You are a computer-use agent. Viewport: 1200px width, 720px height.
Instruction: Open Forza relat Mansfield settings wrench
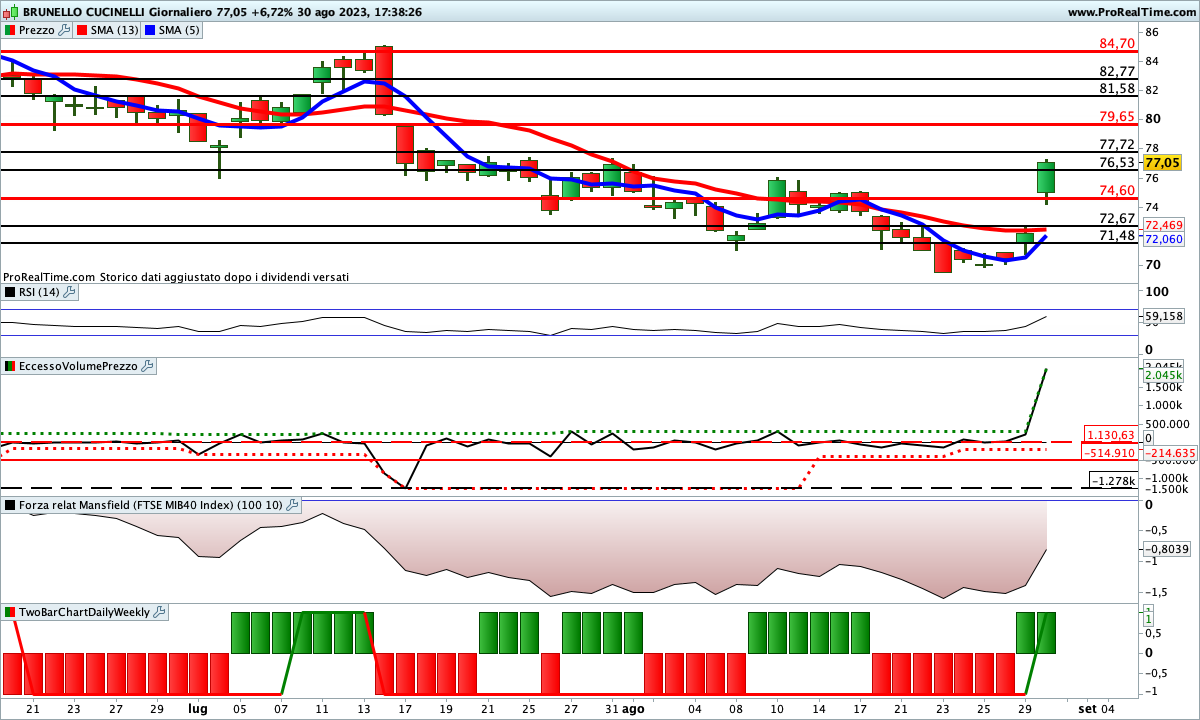click(293, 506)
